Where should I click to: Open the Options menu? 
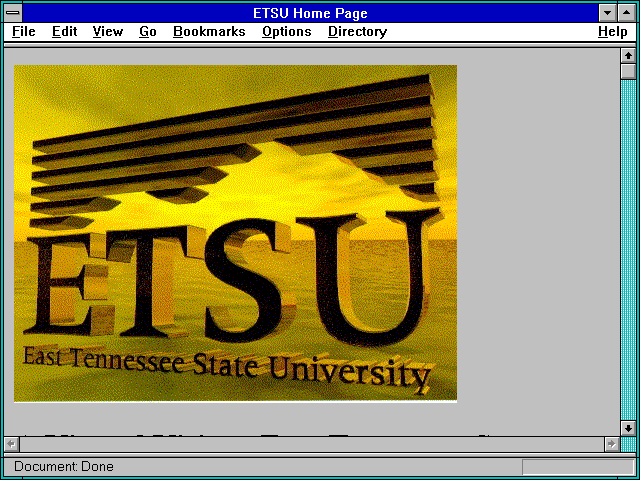pos(287,31)
